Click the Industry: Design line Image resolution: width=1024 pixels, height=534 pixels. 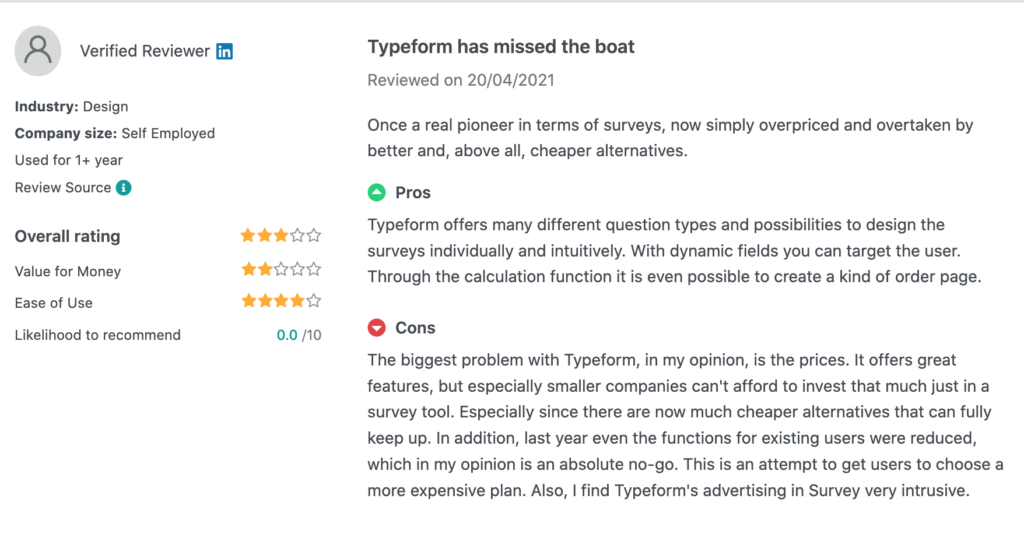[x=72, y=106]
